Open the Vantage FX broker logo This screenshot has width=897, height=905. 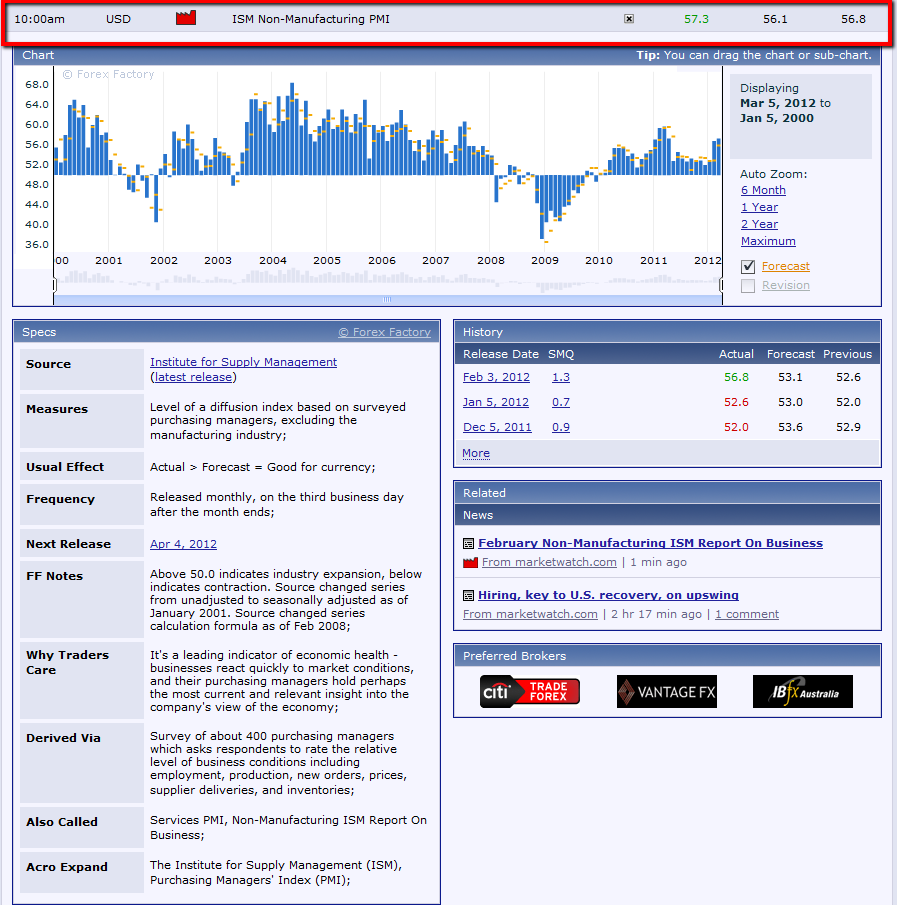[x=667, y=691]
